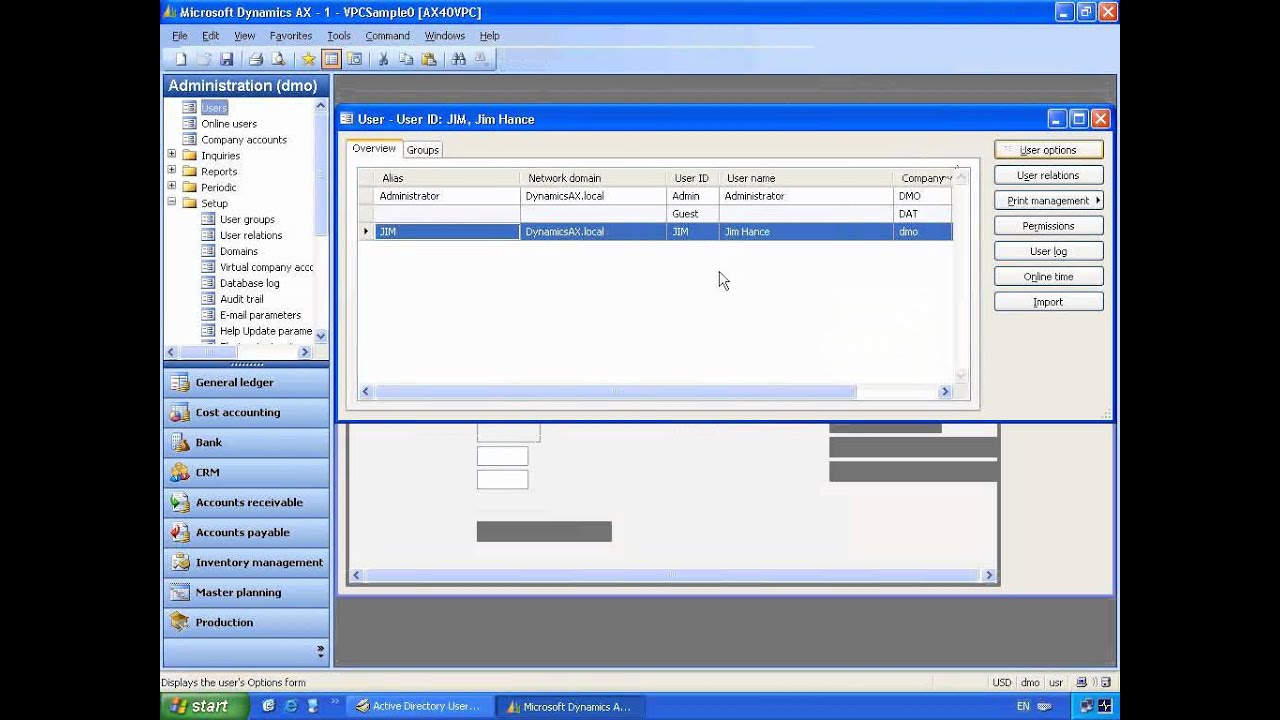Show more modules via navigation pane chevron
The height and width of the screenshot is (720, 1280).
[x=320, y=651]
